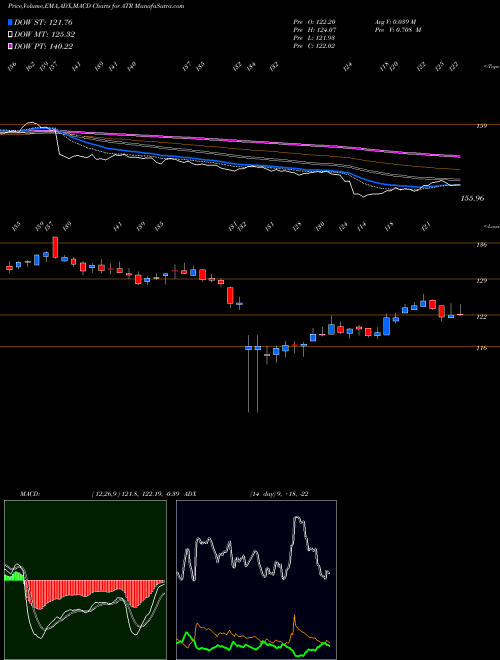Select the 'DOW MT: 125.32' legend text
The height and width of the screenshot is (660, 500).
tap(45, 35)
